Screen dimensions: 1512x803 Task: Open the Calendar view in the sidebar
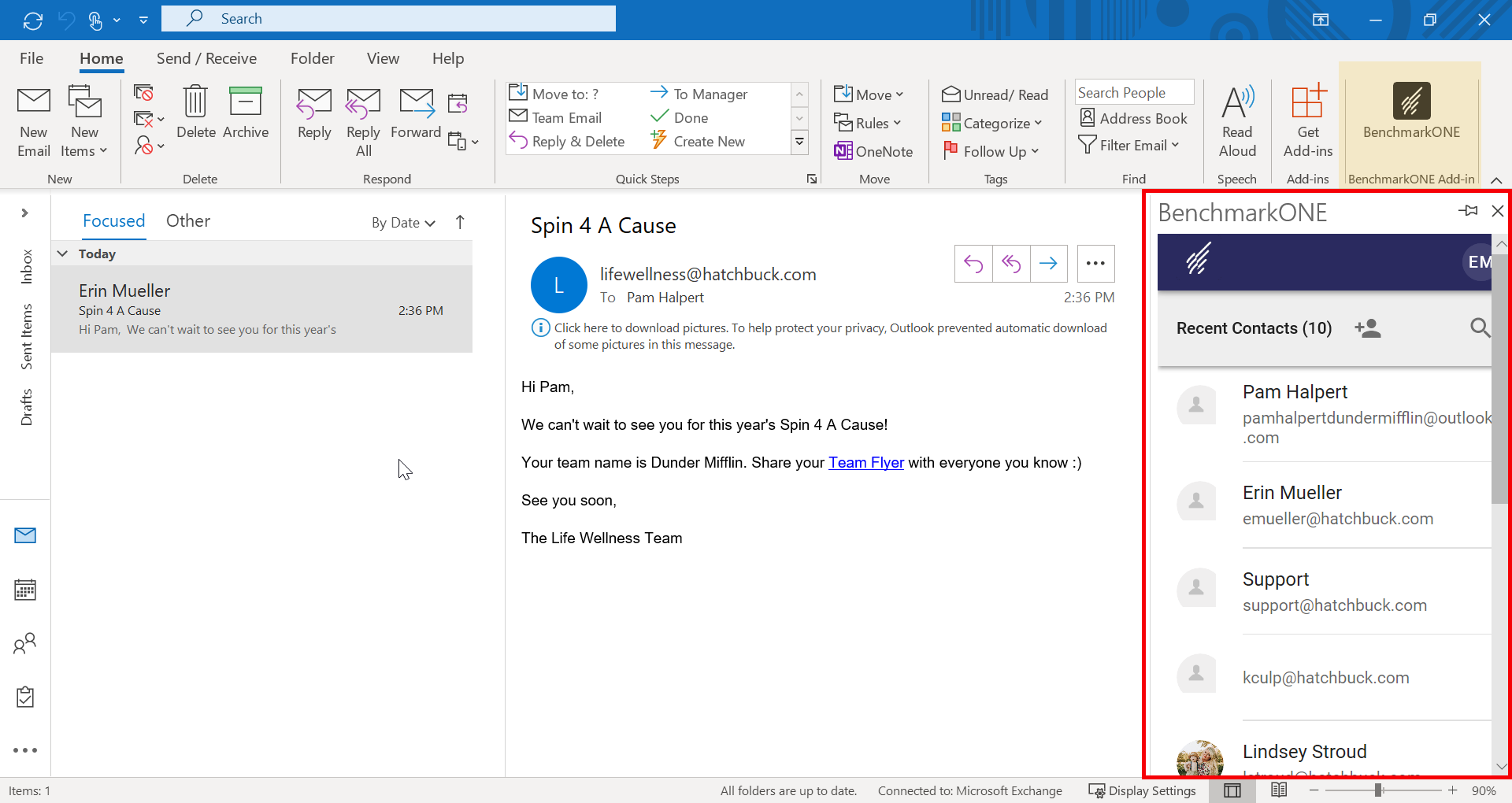coord(25,590)
